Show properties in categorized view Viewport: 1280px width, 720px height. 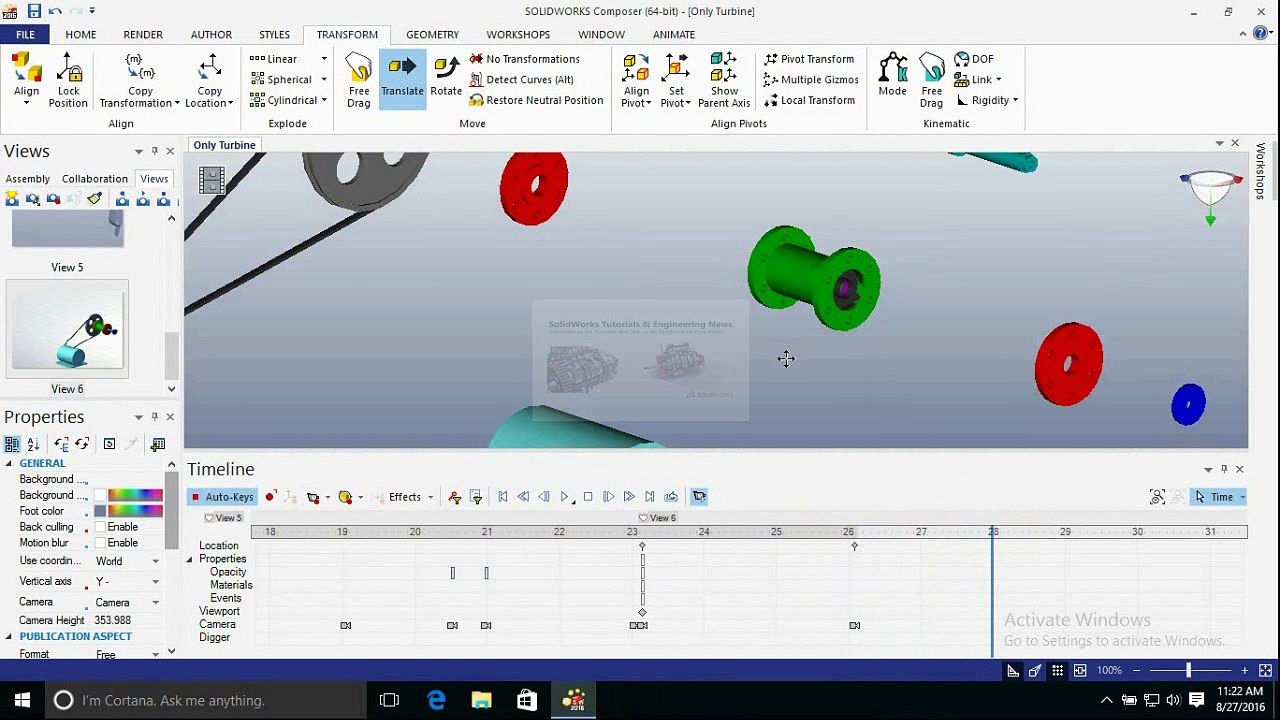click(12, 444)
